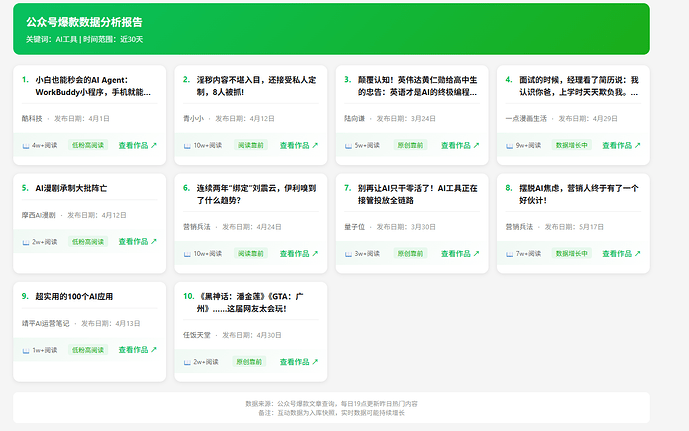
Task: Click title 别再让AI只干零活了
Action: pos(417,194)
